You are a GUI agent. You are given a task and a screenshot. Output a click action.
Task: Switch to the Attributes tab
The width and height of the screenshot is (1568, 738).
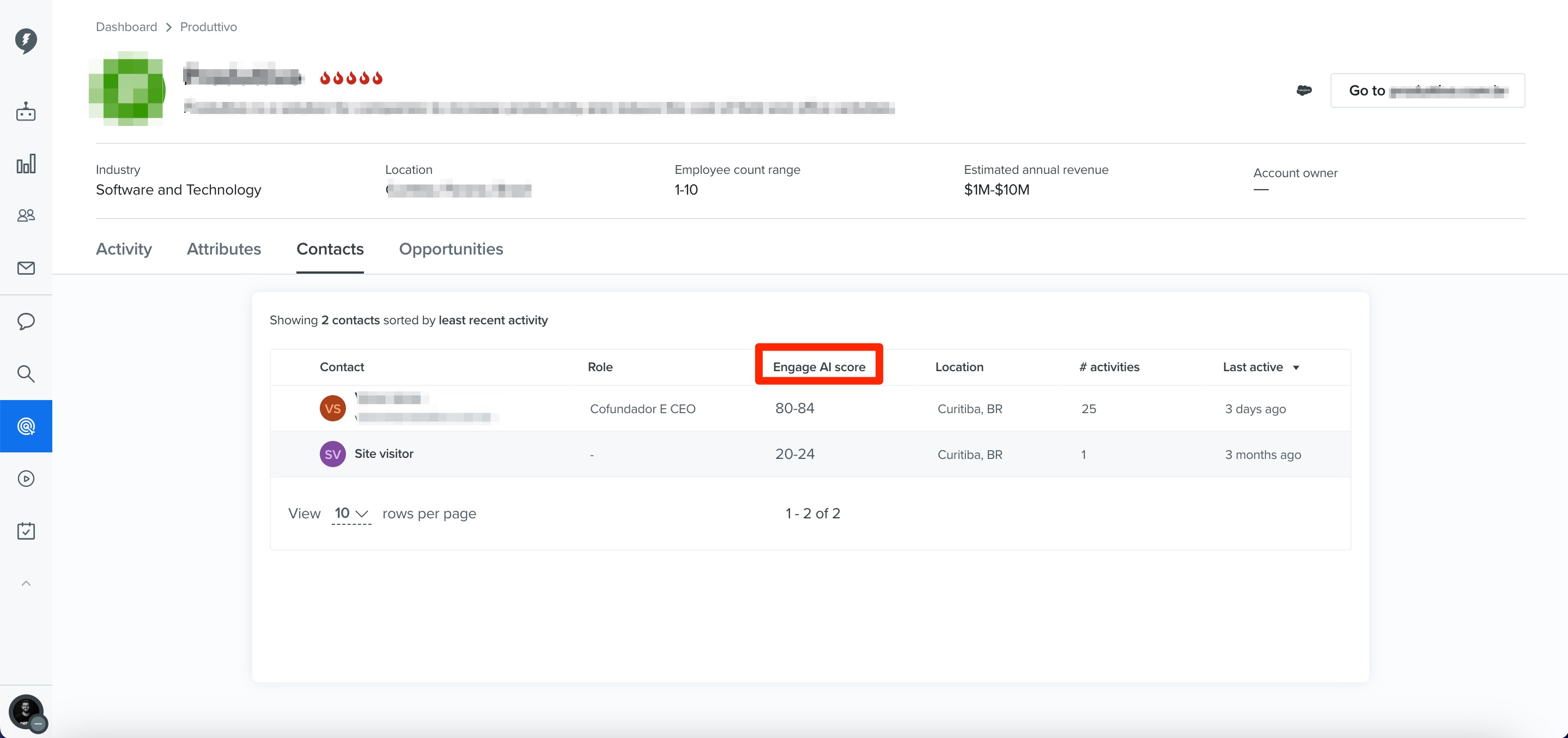(x=223, y=249)
